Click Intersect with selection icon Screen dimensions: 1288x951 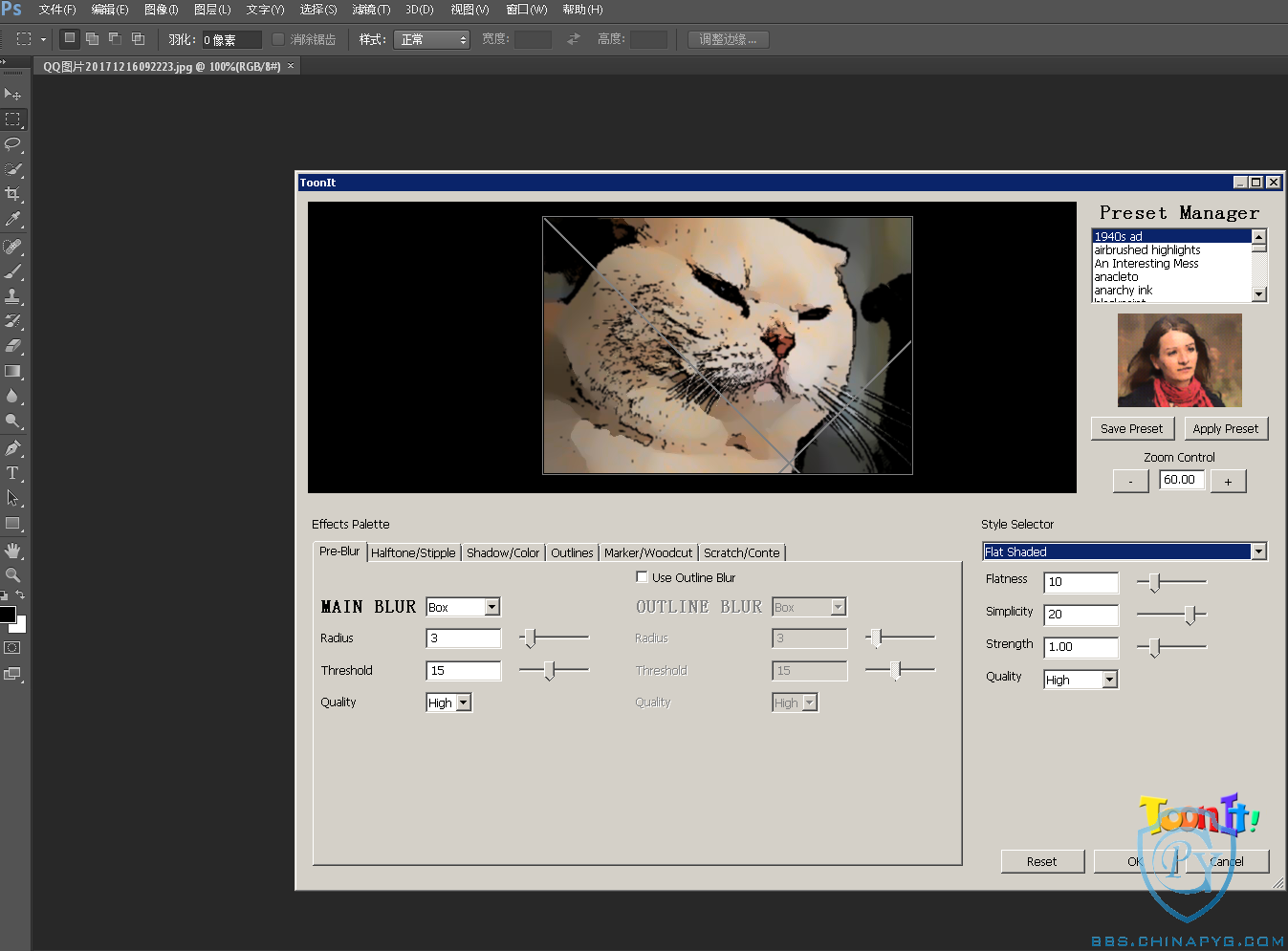(138, 39)
